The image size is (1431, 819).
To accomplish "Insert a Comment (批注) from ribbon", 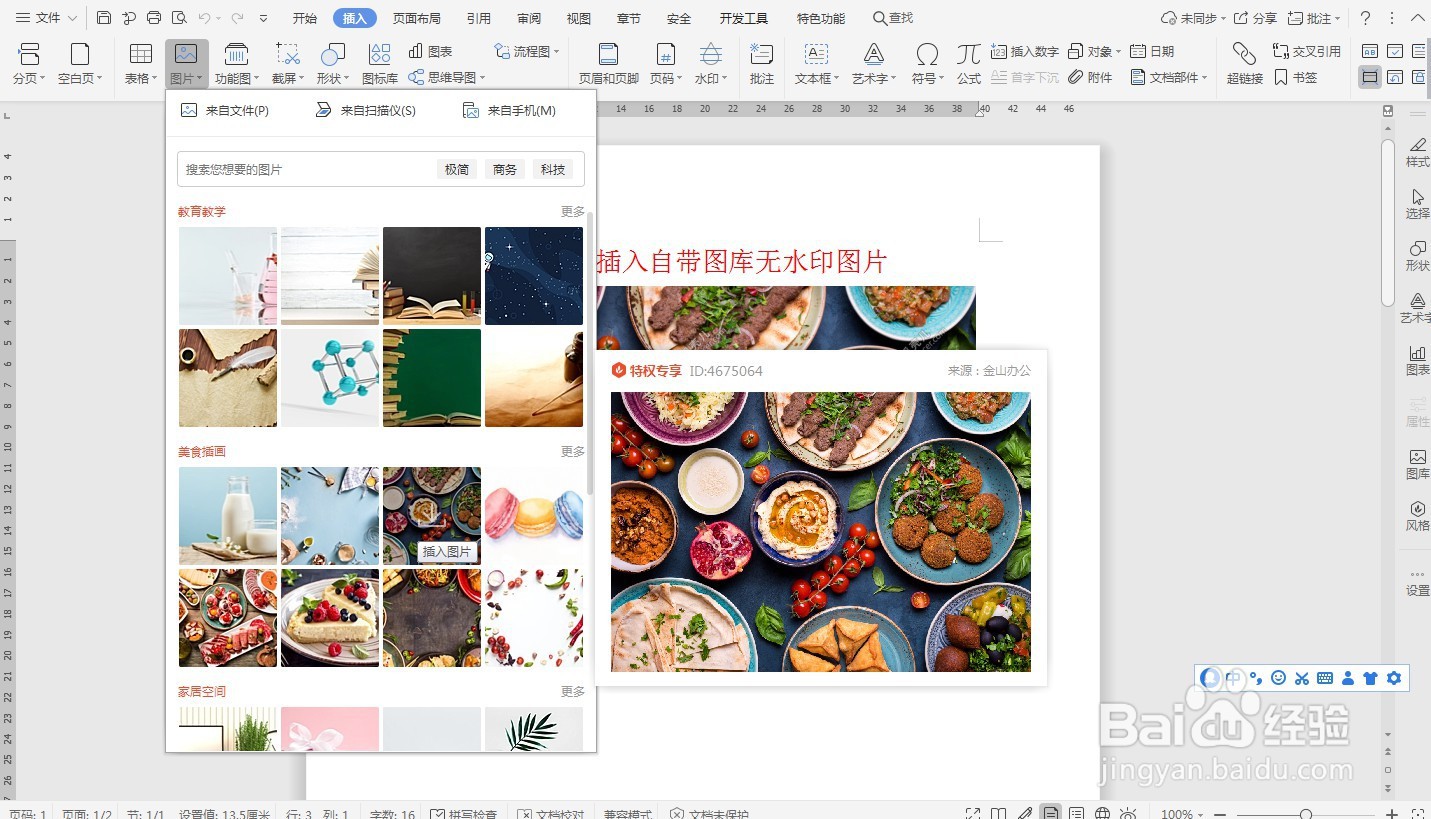I will 762,63.
